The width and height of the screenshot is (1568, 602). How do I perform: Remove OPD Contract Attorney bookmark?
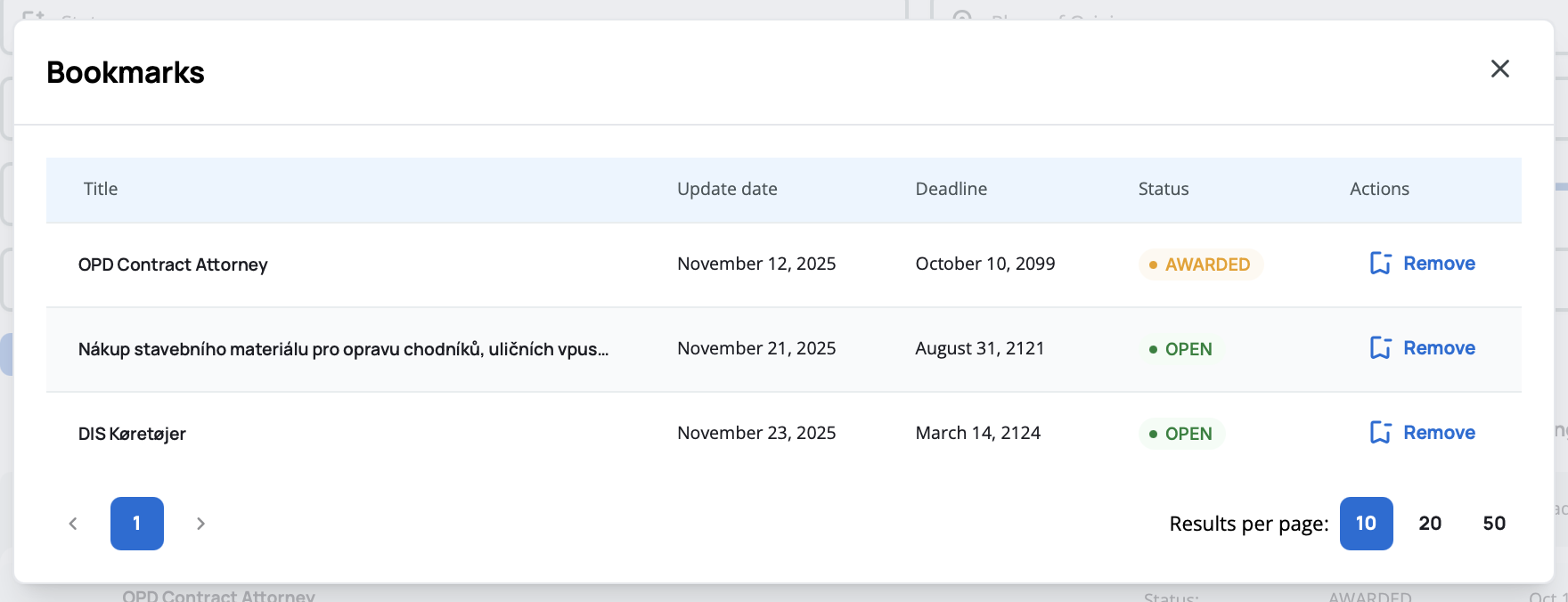tap(1438, 264)
